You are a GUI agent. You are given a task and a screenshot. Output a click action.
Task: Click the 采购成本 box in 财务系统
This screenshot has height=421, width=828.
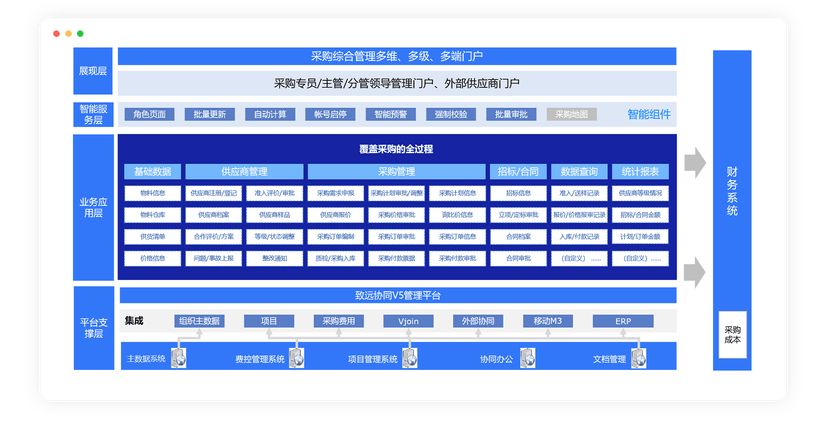732,335
